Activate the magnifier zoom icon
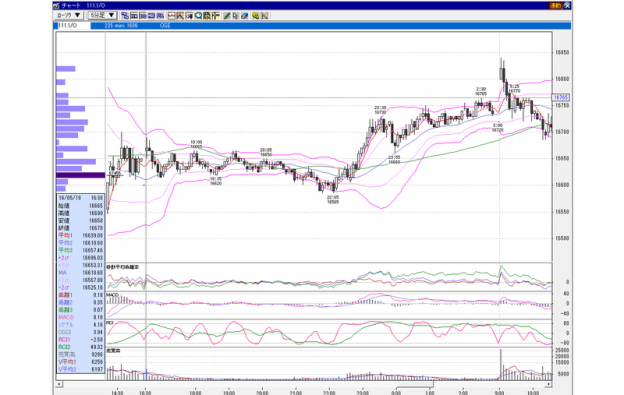 tap(198, 16)
